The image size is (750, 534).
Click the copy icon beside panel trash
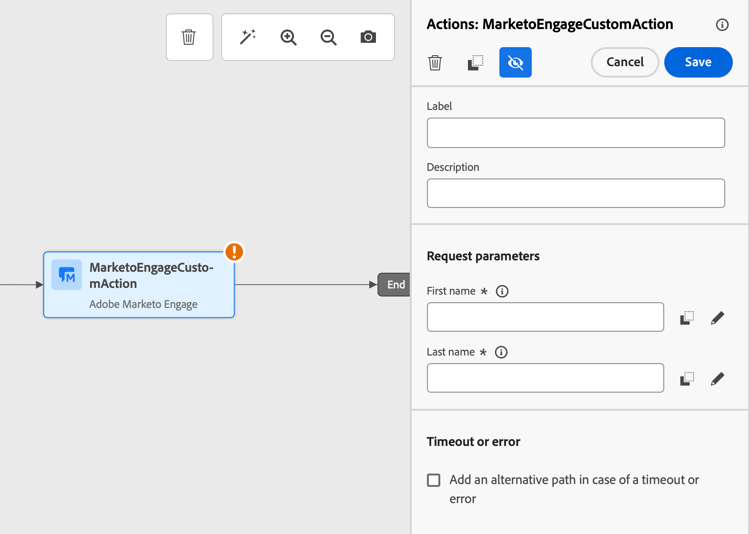(475, 63)
